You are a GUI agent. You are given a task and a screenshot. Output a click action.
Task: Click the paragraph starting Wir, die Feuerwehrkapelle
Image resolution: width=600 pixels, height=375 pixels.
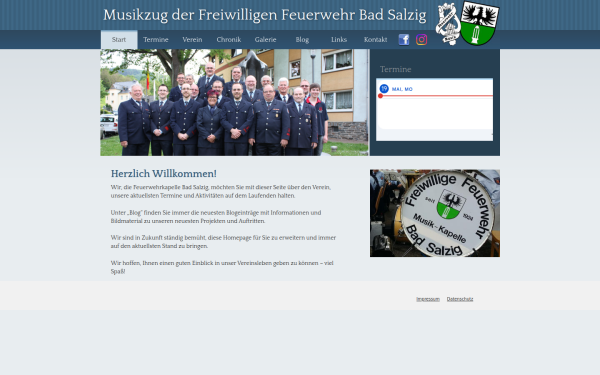click(221, 191)
